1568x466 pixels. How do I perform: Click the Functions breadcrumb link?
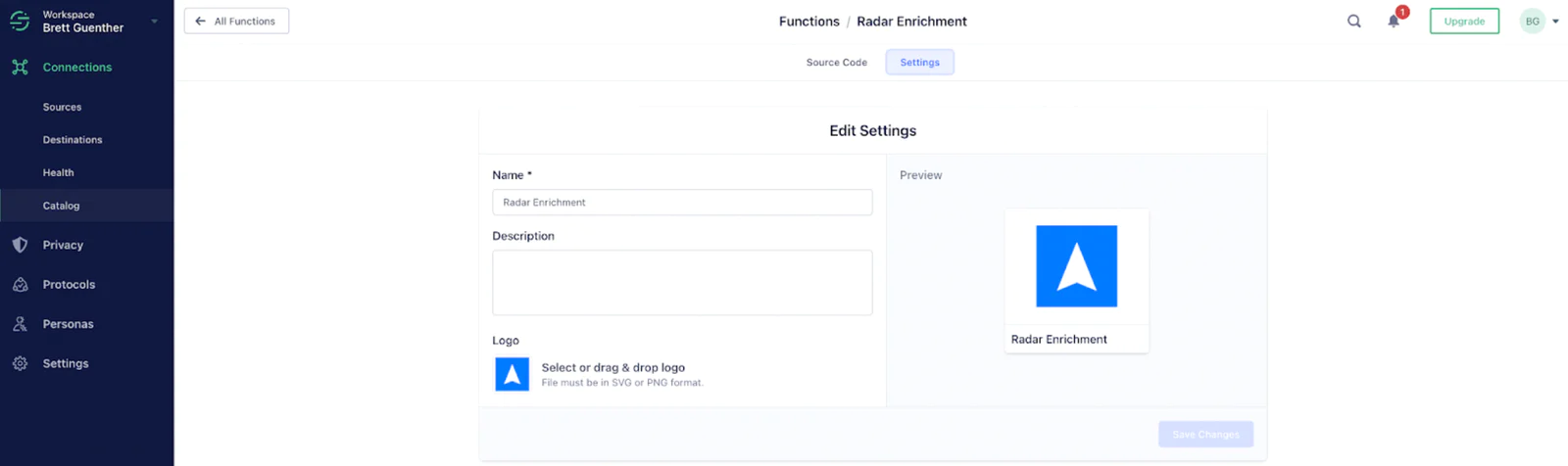click(x=808, y=22)
